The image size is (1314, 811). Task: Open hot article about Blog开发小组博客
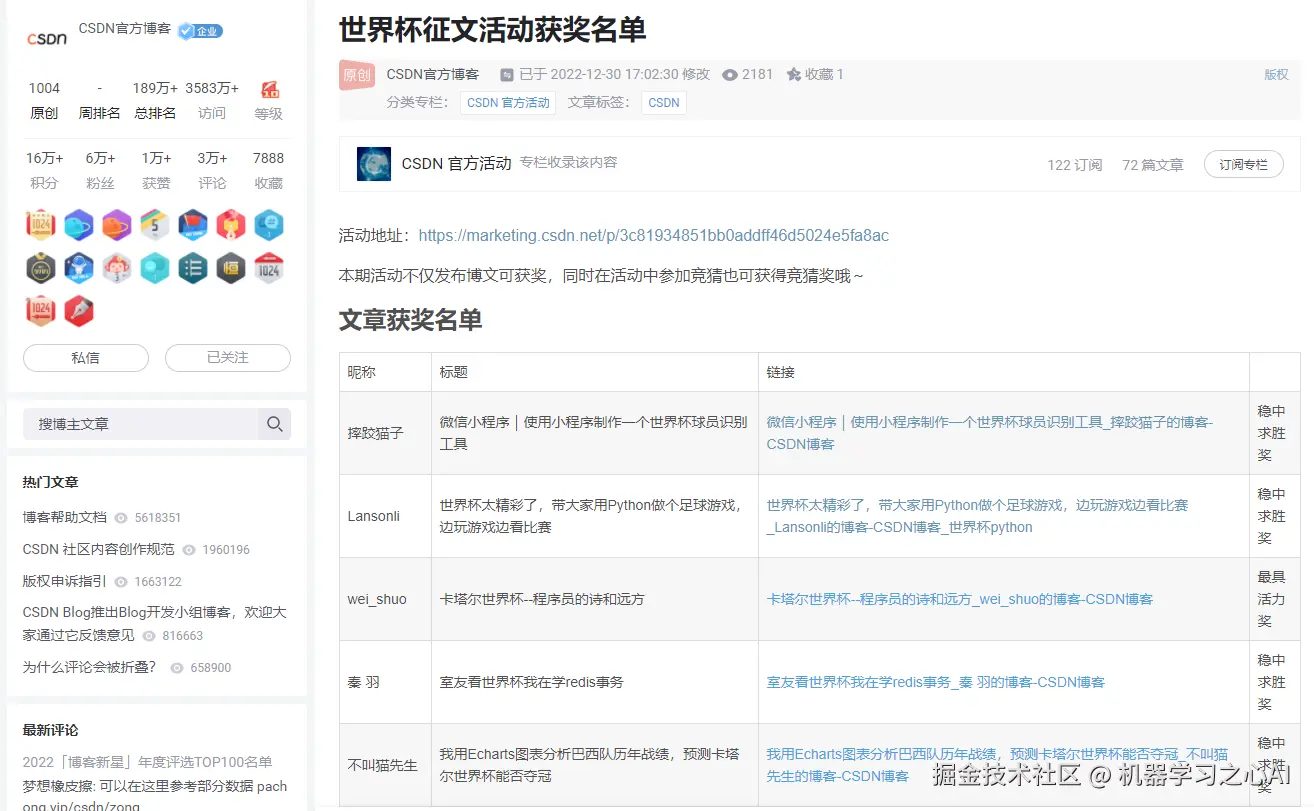click(155, 623)
